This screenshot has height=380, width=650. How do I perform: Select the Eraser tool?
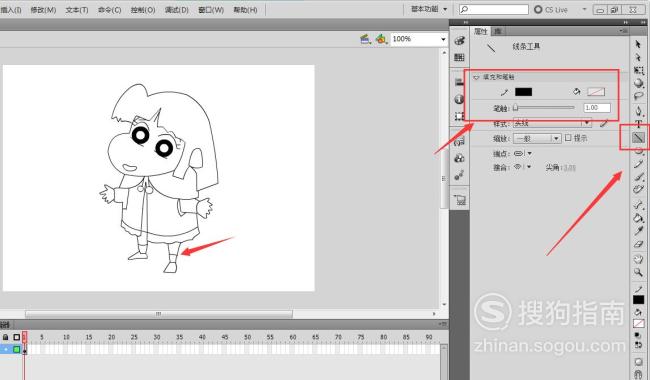pyautogui.click(x=638, y=244)
